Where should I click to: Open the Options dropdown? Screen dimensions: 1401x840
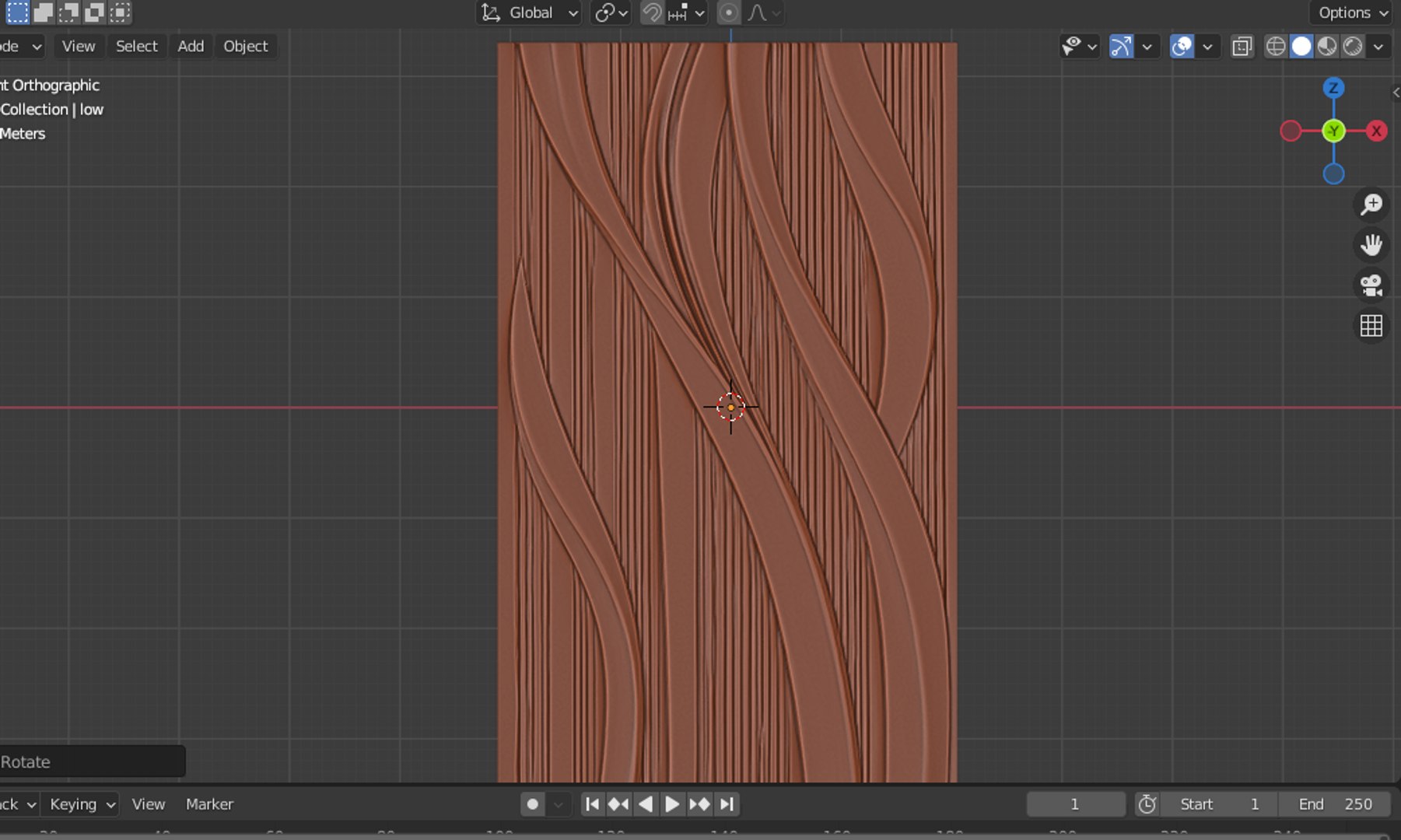[1353, 12]
